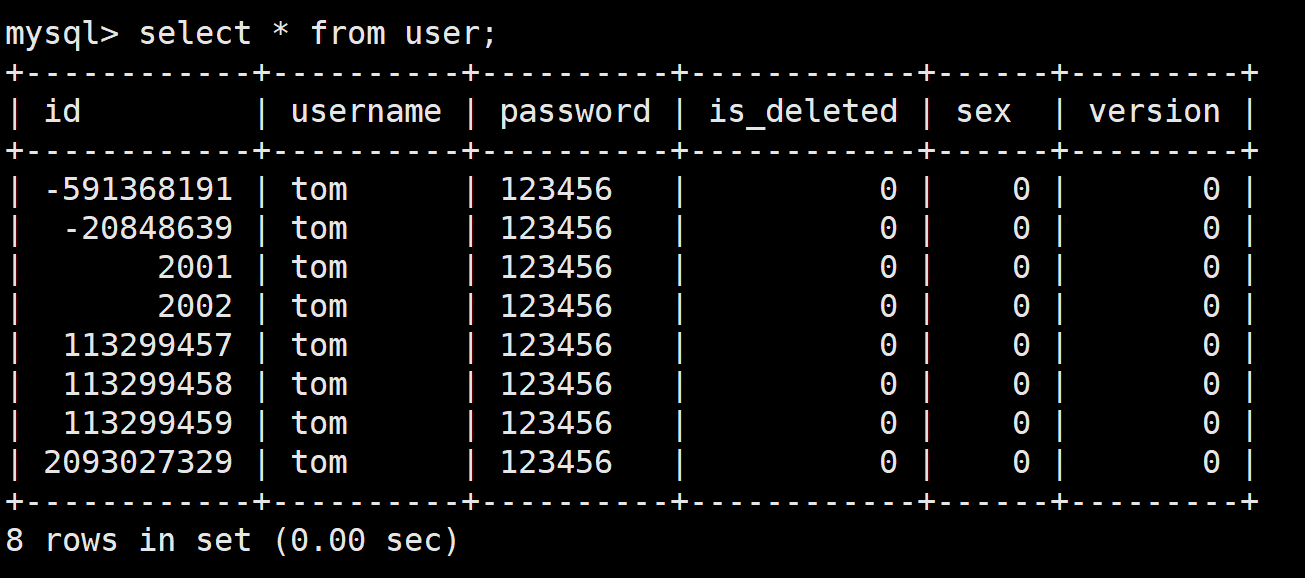This screenshot has height=578, width=1305.
Task: Click the id value 113299459
Action: [148, 423]
